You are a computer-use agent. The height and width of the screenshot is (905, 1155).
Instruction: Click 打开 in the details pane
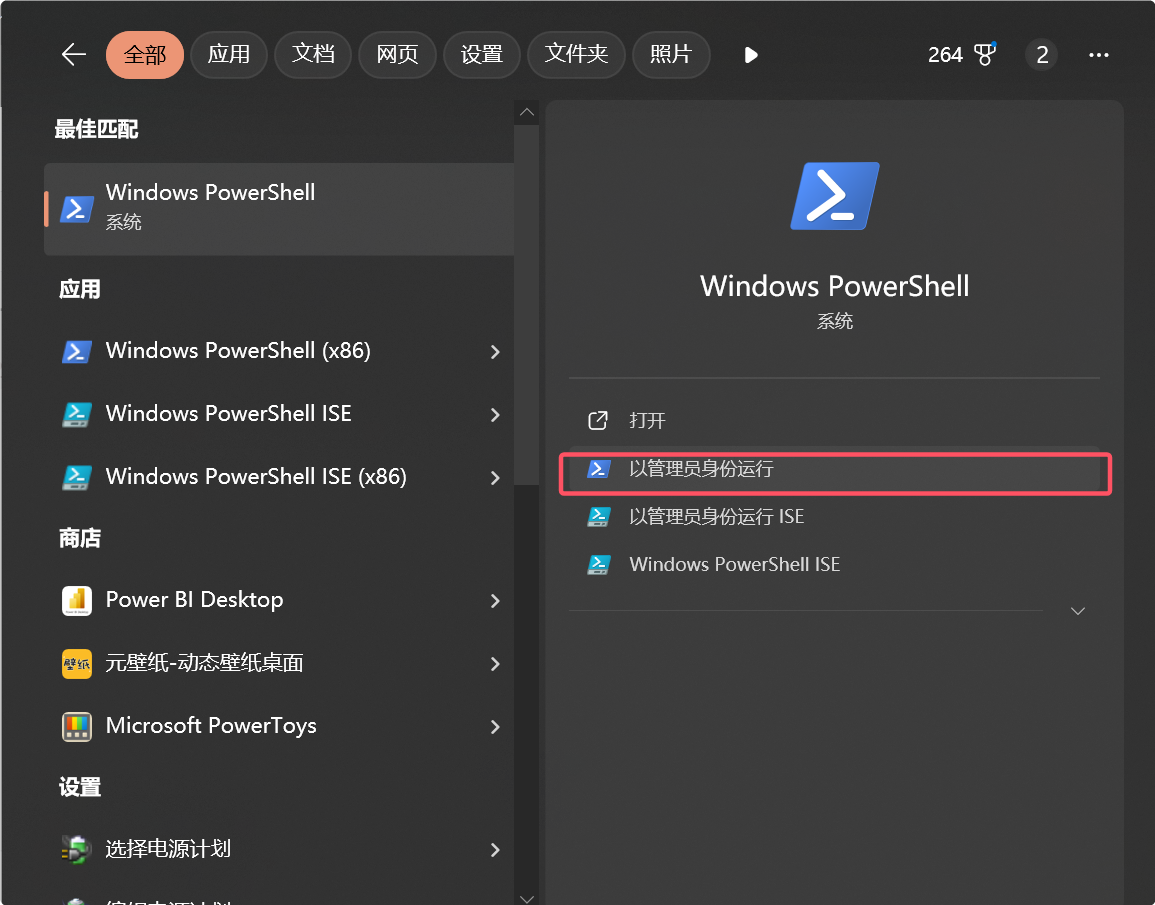coord(835,420)
